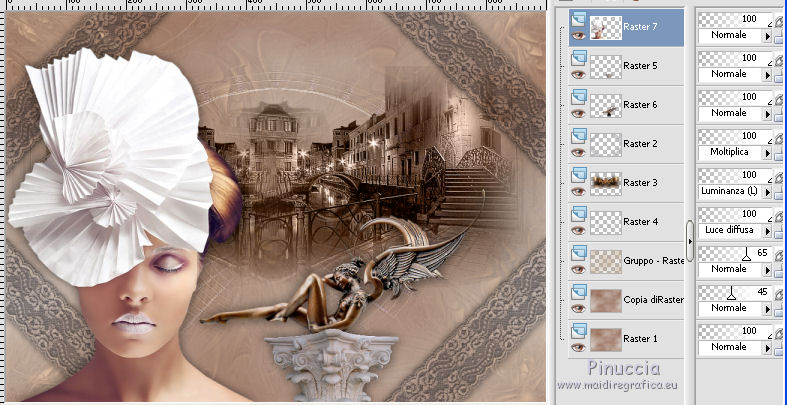This screenshot has height=405, width=787.
Task: Hide the Raster 1 layer eye
Action: coord(579,347)
